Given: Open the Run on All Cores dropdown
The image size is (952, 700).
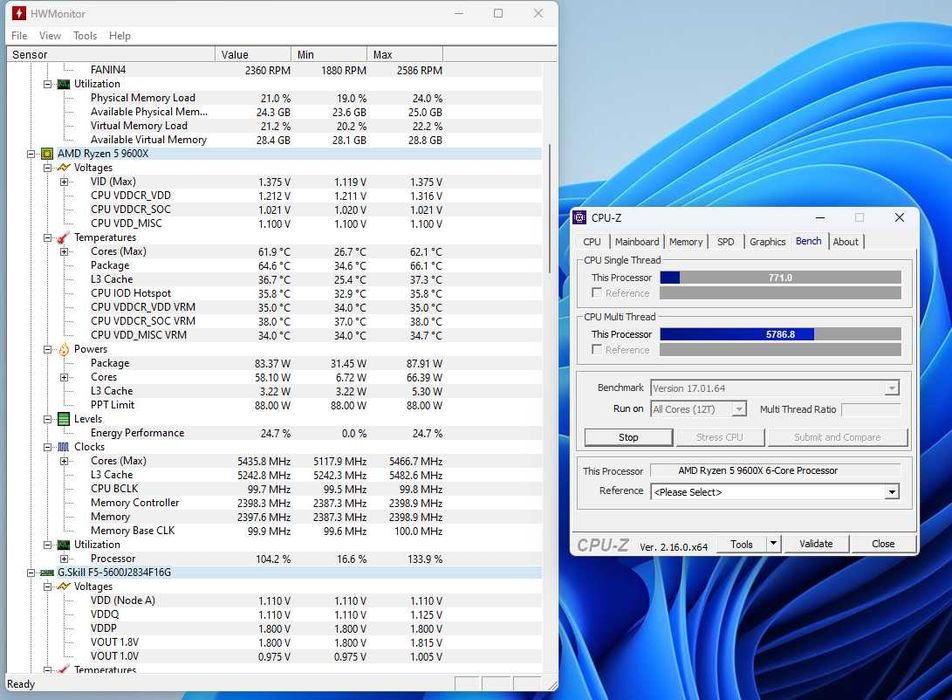Looking at the screenshot, I should [739, 409].
